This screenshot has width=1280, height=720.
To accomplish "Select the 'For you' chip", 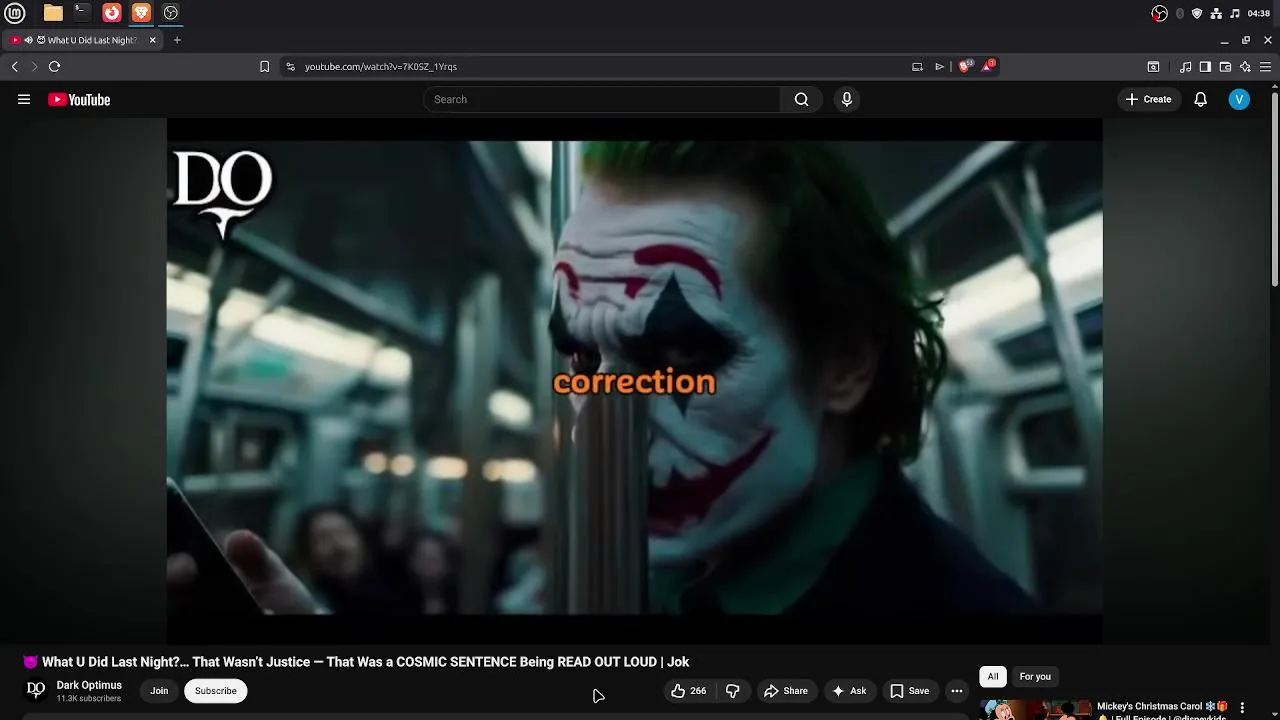I will [x=1035, y=677].
